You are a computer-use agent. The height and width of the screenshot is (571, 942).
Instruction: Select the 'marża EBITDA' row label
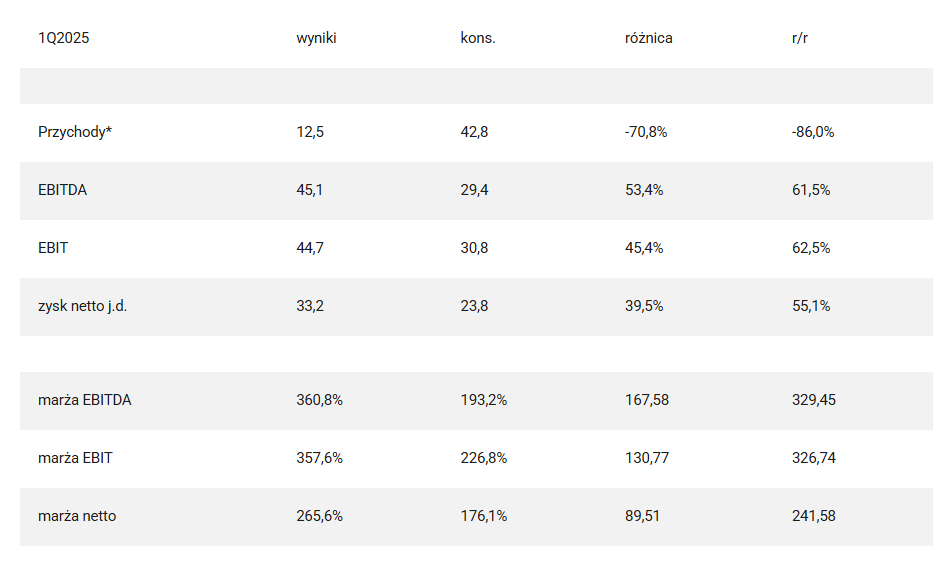[x=85, y=400]
